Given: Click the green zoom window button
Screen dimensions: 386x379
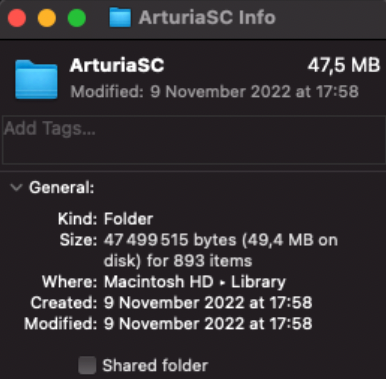Looking at the screenshot, I should click(77, 18).
